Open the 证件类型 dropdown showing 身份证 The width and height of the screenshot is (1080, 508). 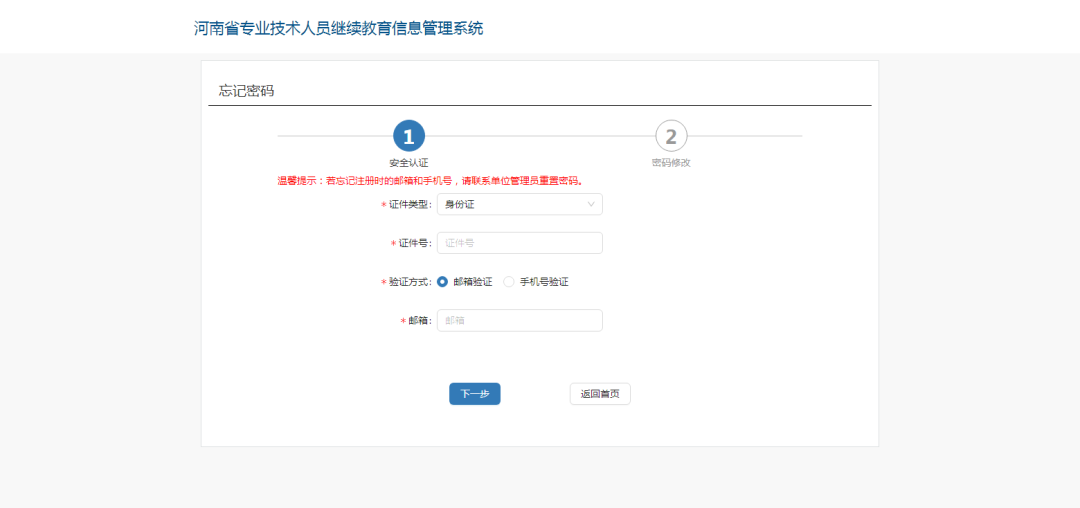point(510,204)
